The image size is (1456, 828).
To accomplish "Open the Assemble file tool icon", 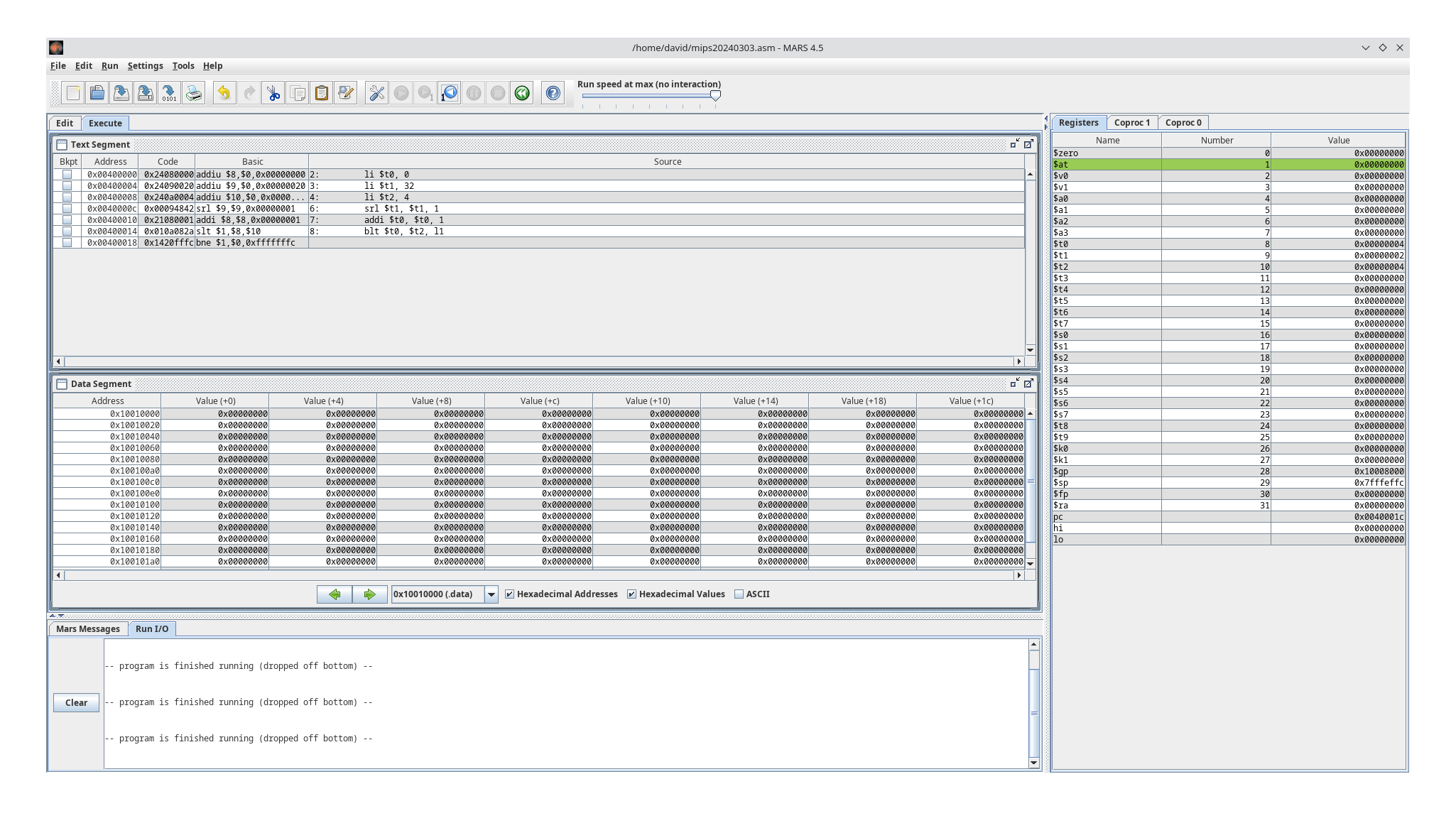I will click(x=377, y=92).
